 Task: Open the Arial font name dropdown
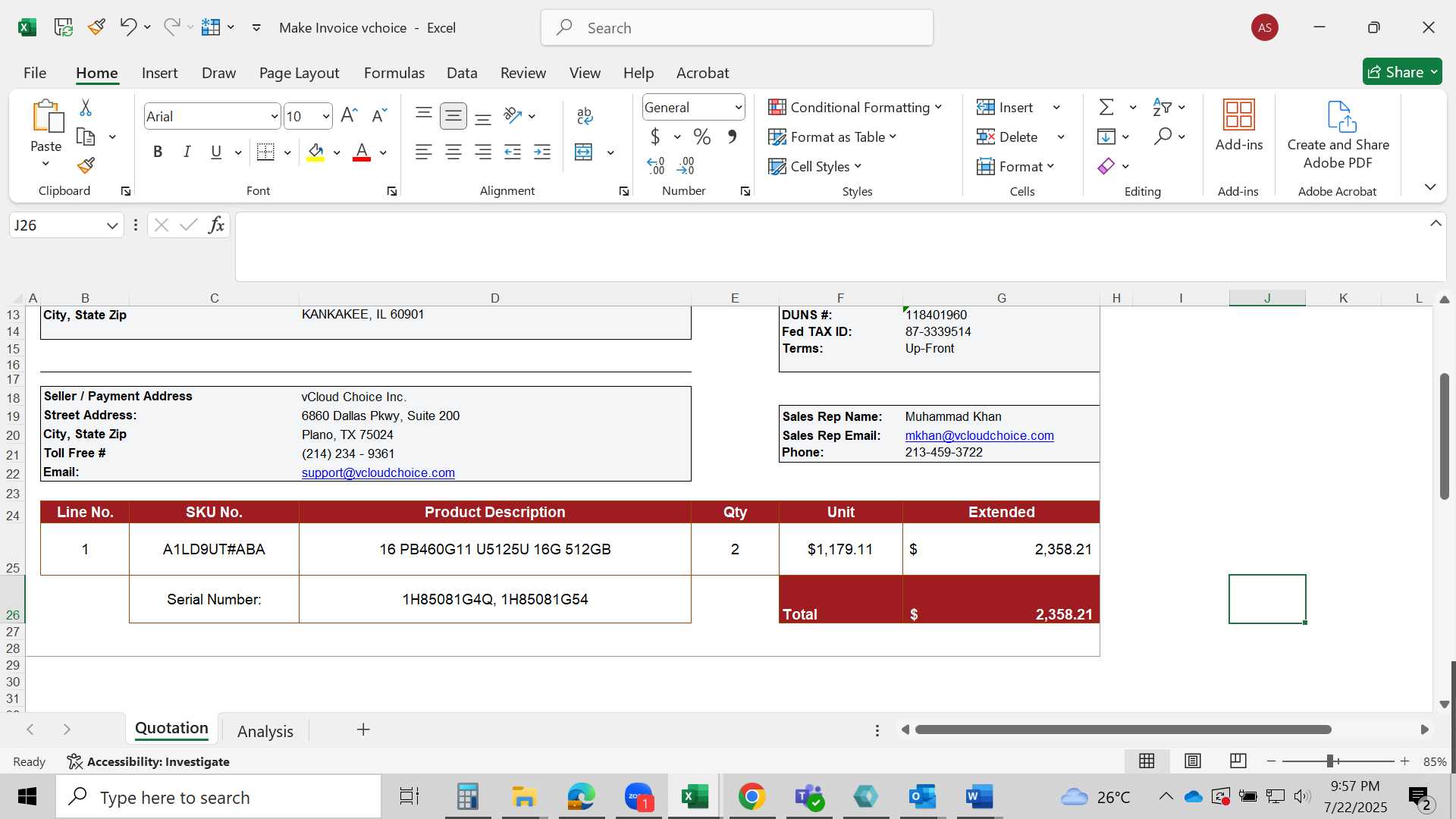(x=274, y=116)
